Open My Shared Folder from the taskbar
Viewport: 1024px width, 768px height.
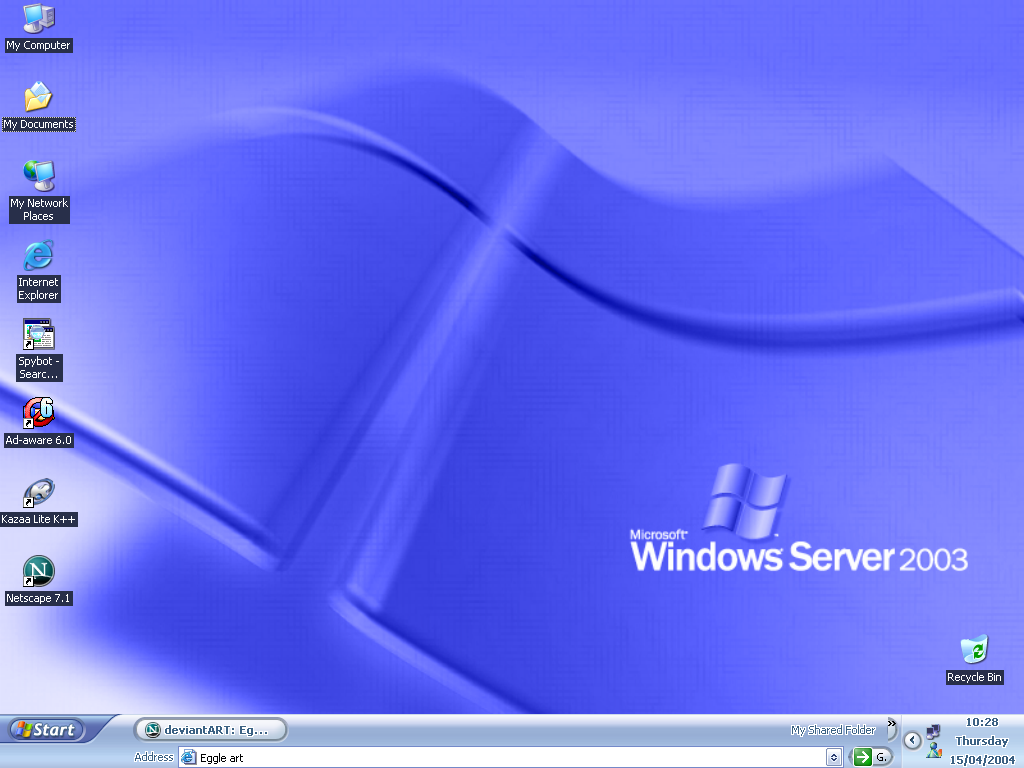click(833, 729)
